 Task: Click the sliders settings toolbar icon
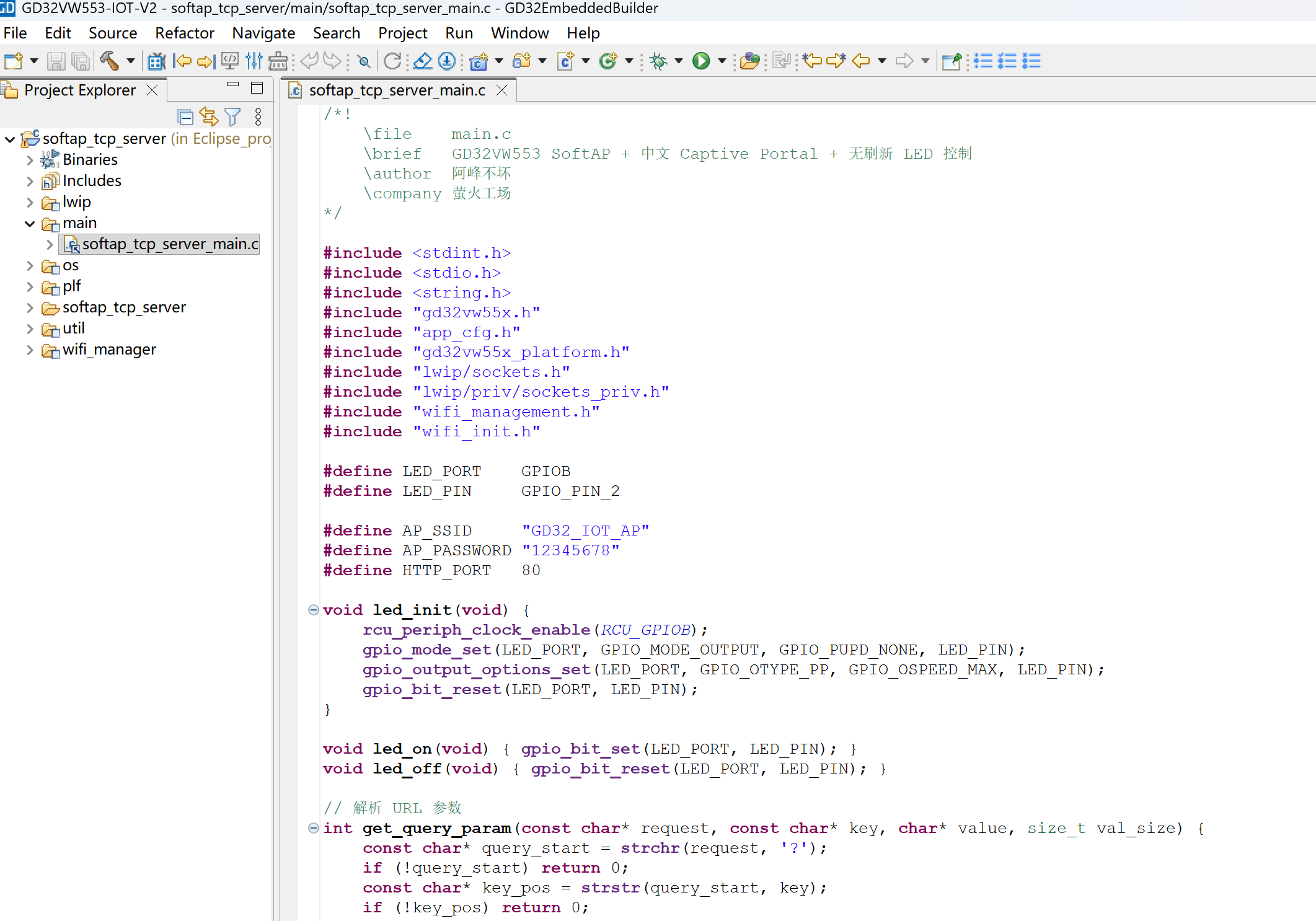click(254, 61)
